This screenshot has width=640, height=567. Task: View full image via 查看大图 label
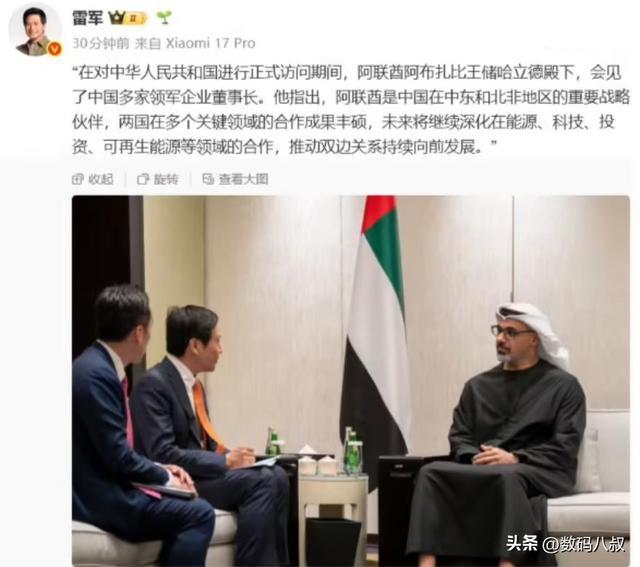243,179
